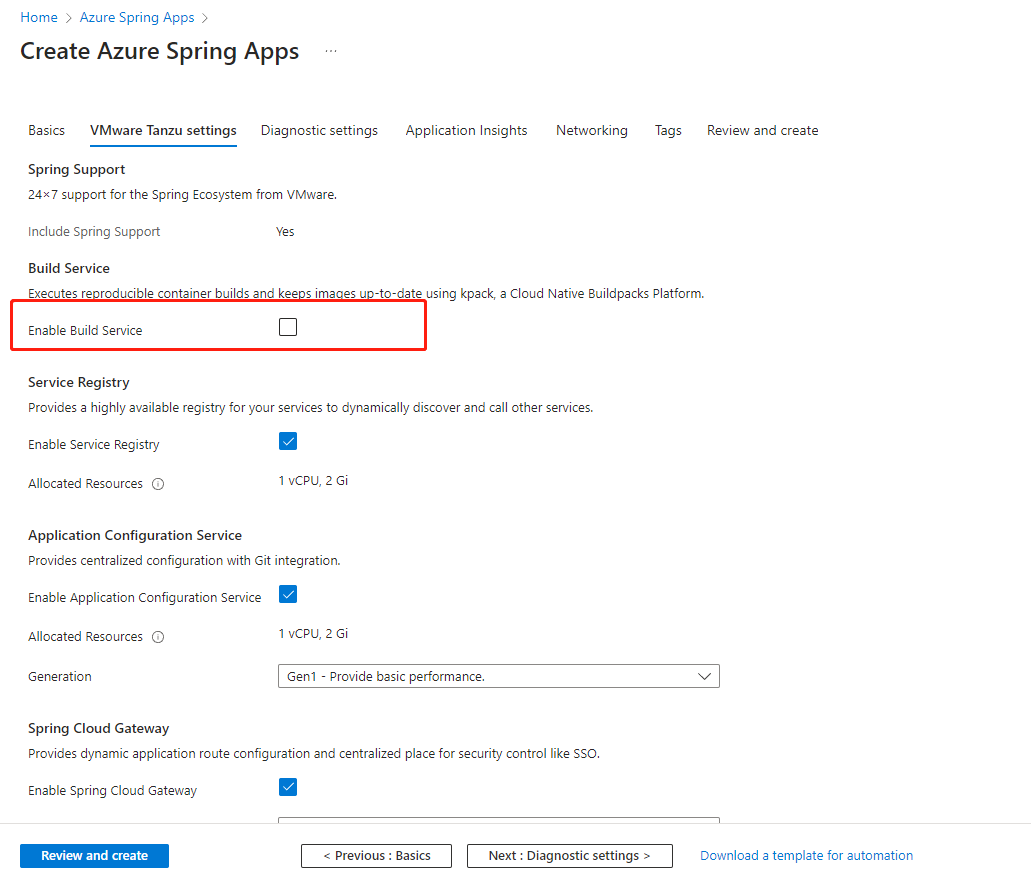Switch to the Basics tab

tap(46, 131)
